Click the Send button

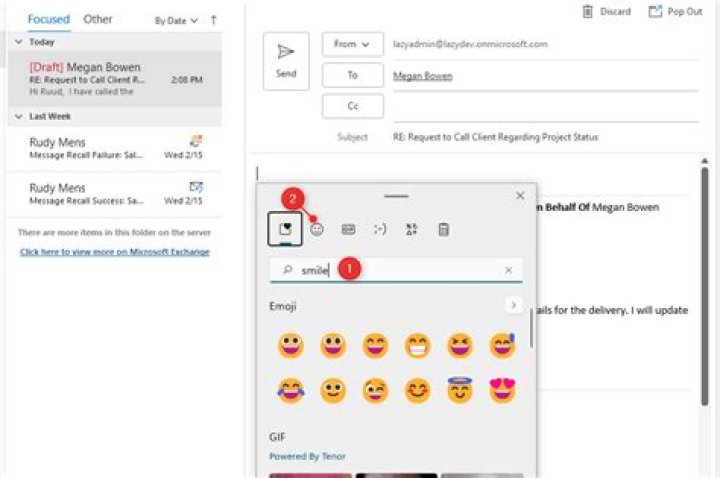pyautogui.click(x=286, y=61)
